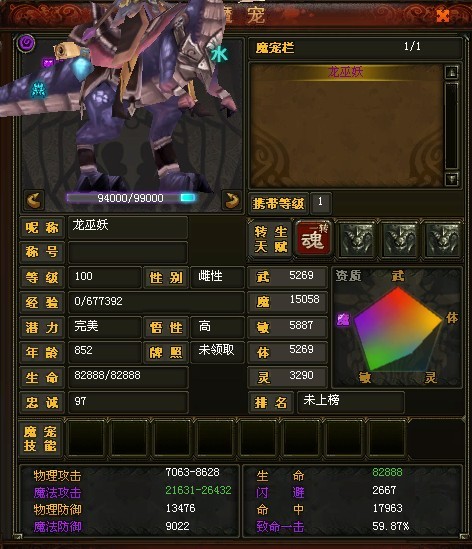Click the 携带等级 carry level label
472x549 pixels.
pos(278,203)
